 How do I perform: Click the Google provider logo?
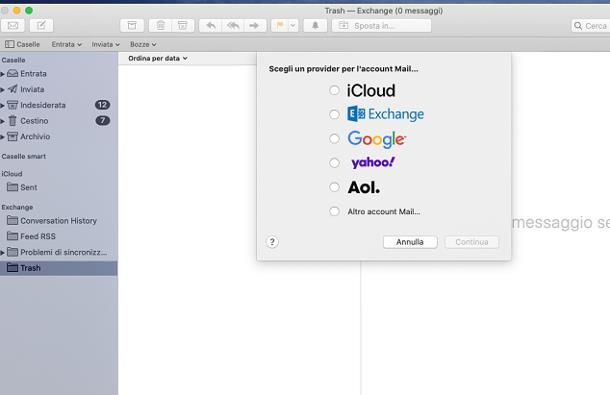point(377,139)
